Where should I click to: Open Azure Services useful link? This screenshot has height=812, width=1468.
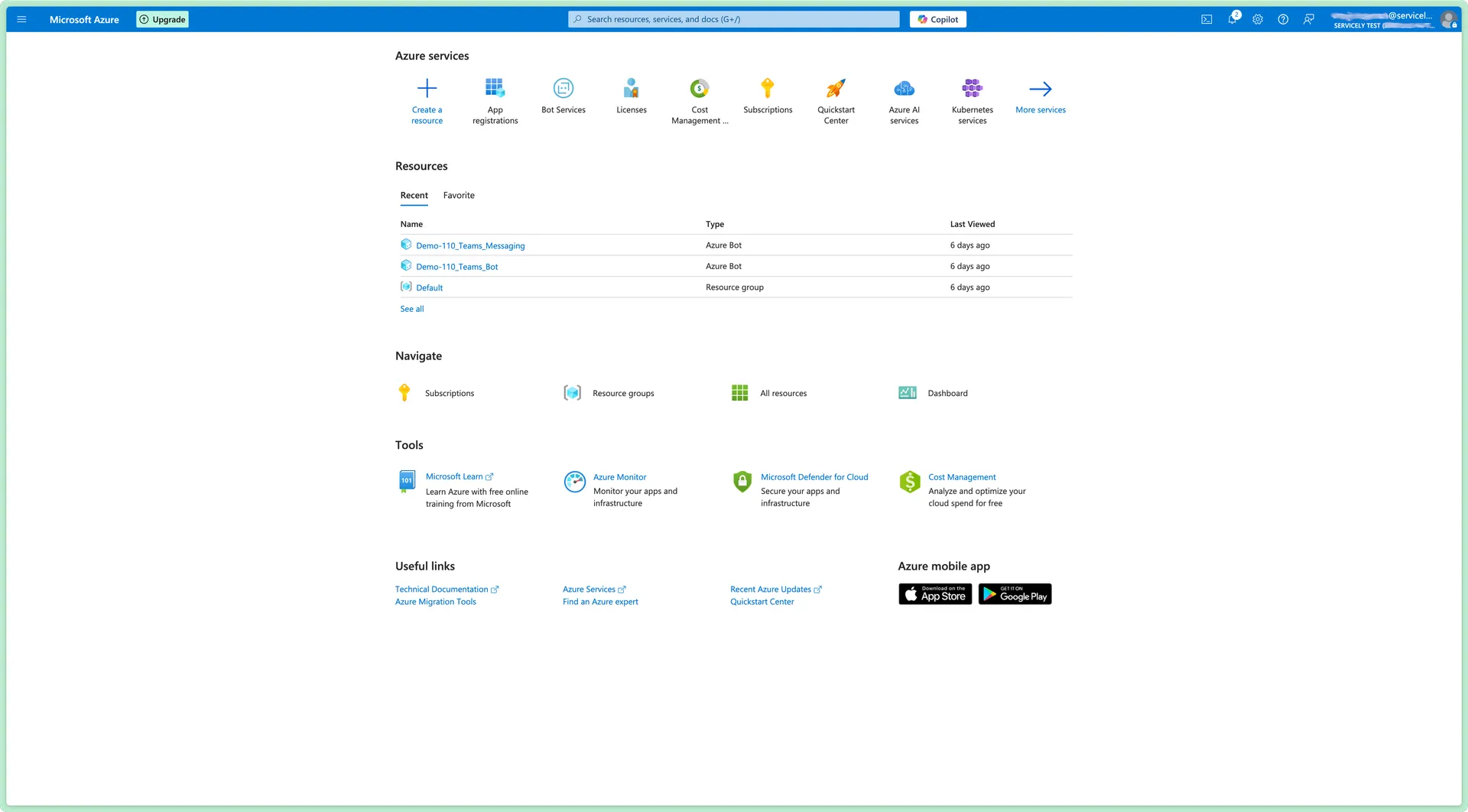[594, 590]
